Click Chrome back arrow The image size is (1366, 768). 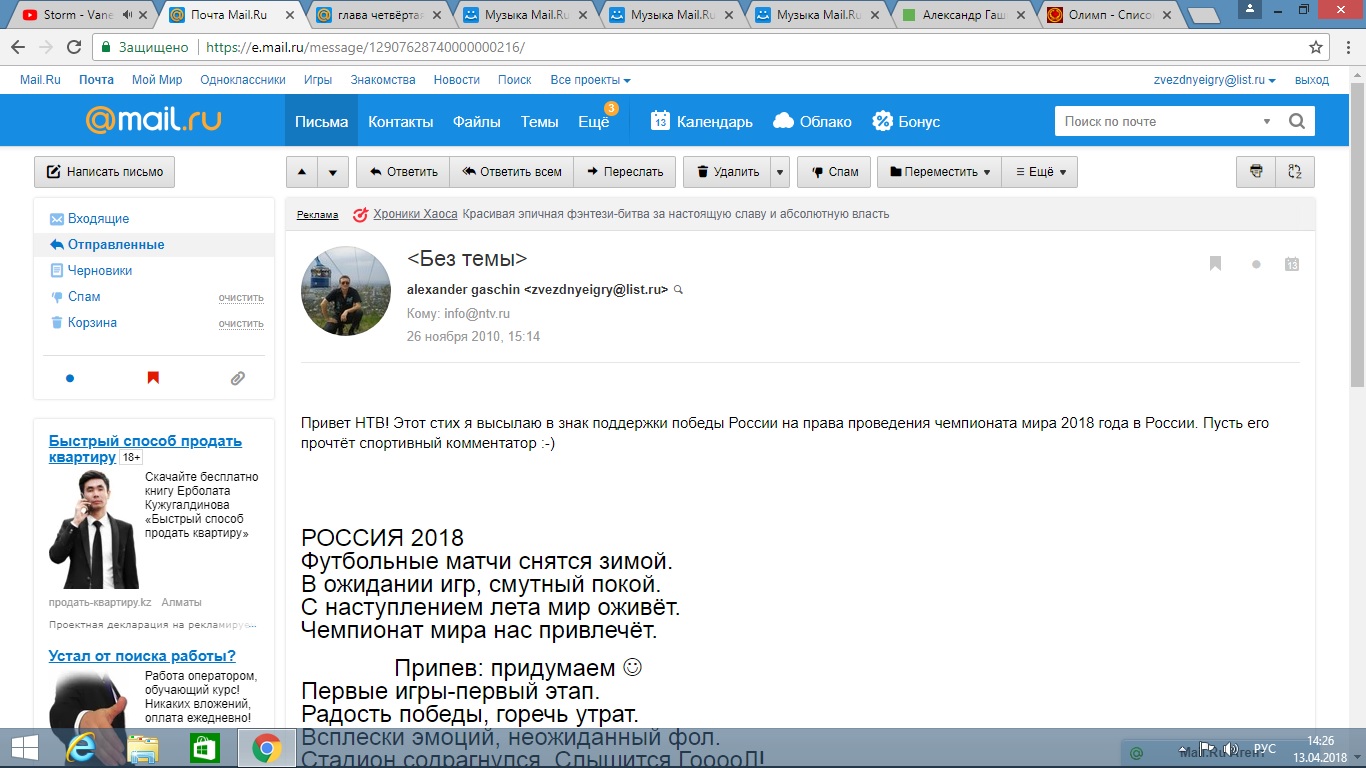[18, 47]
